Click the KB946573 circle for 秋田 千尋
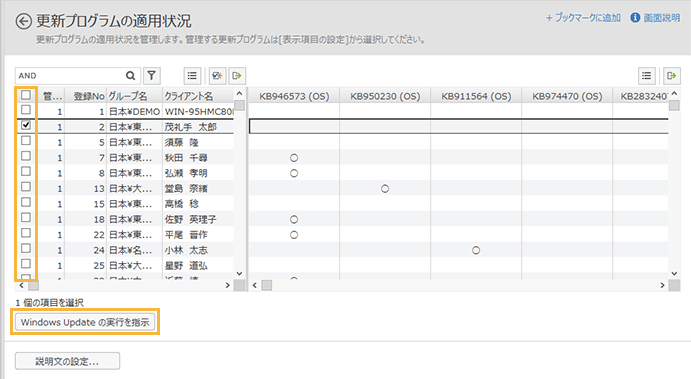 (x=294, y=158)
